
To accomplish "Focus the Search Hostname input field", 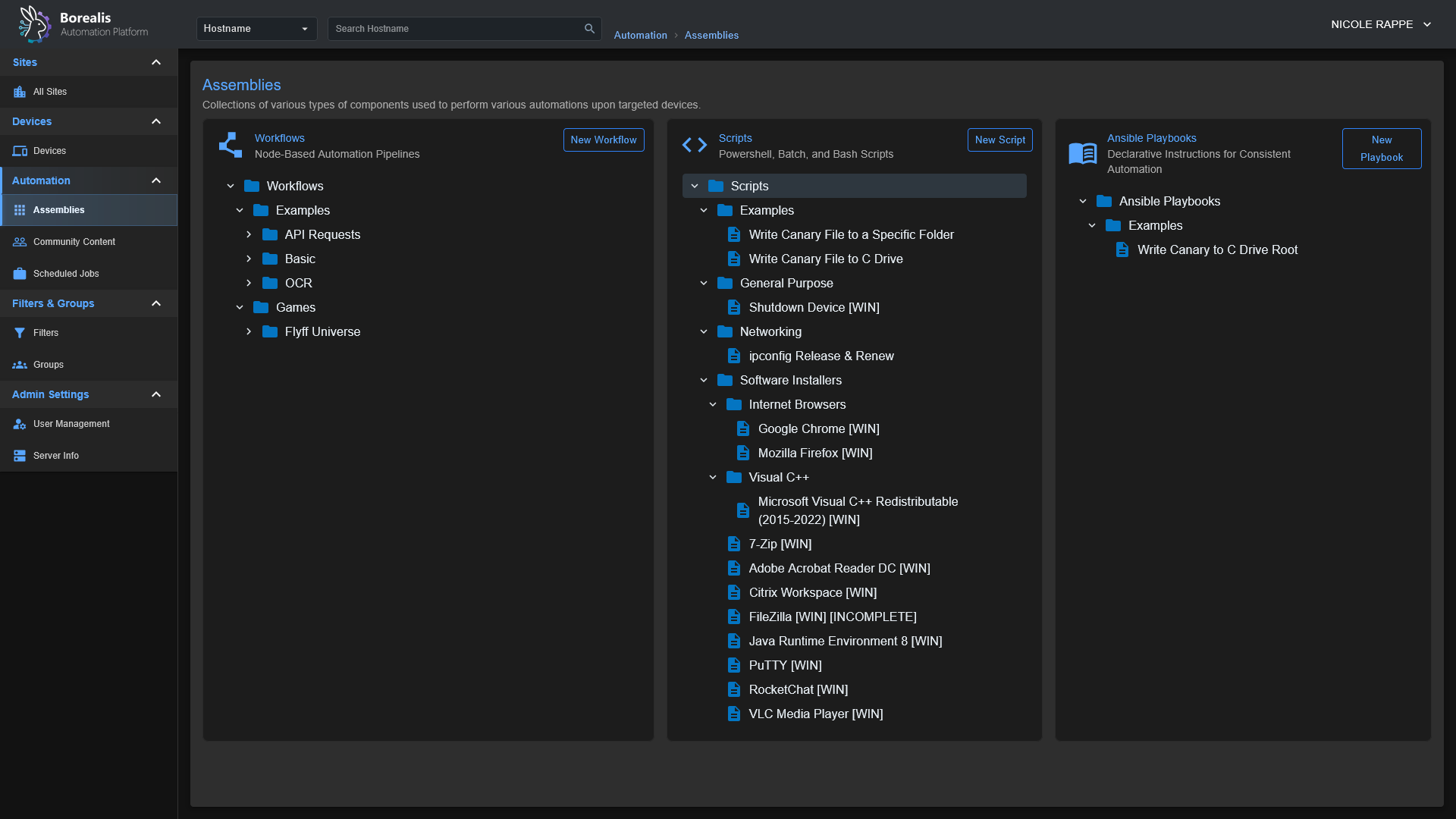I will click(455, 29).
